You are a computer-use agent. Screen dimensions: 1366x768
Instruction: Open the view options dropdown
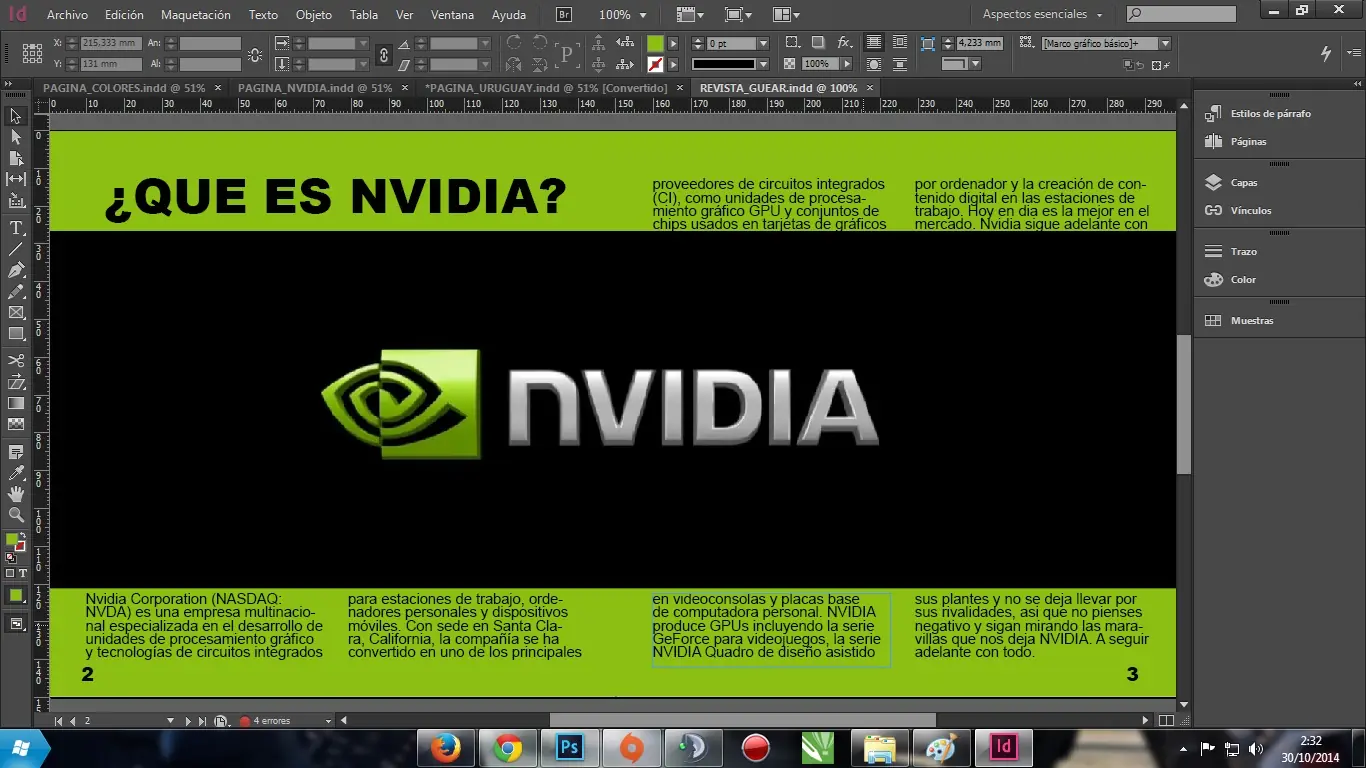pos(687,15)
